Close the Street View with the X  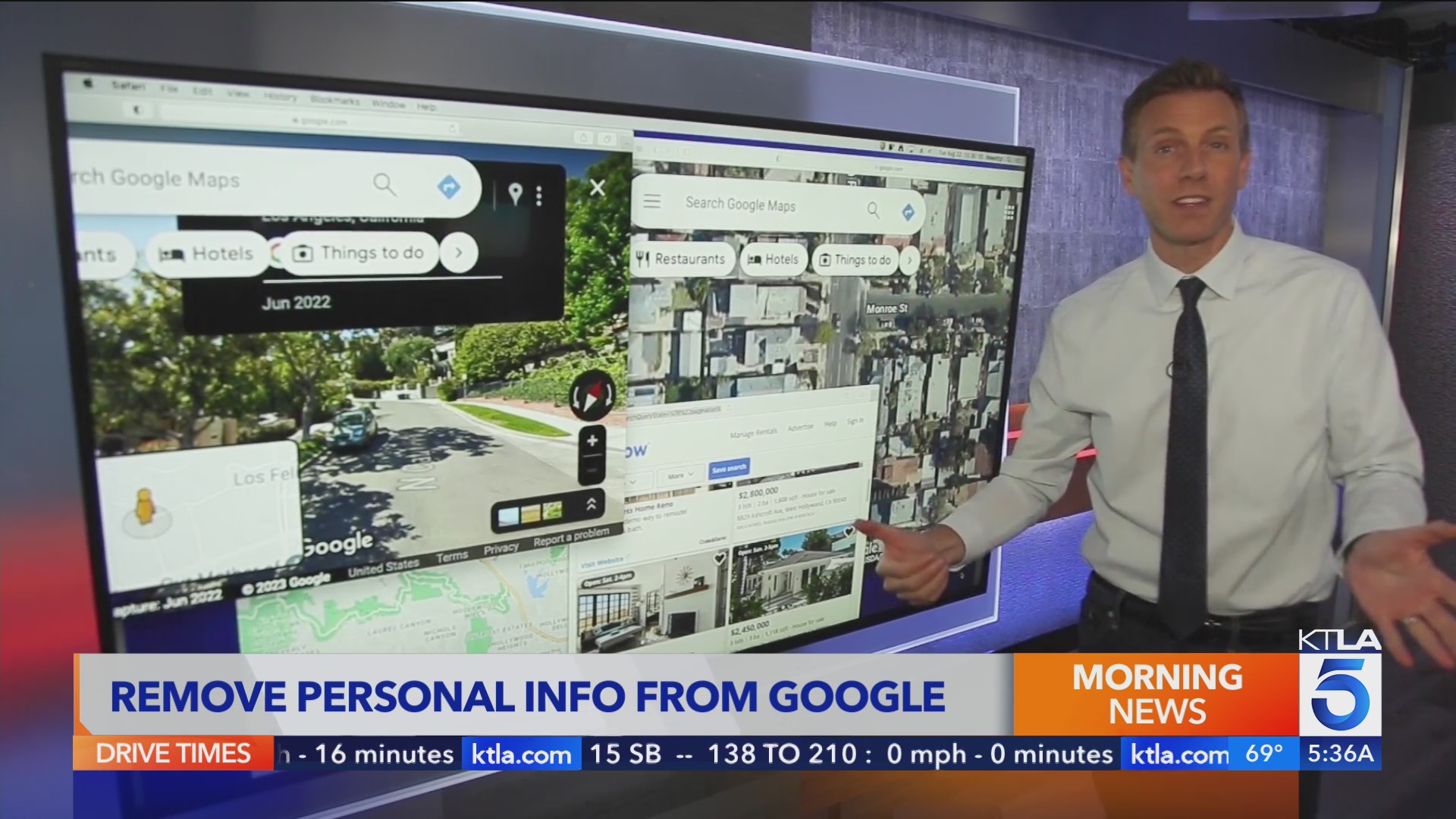point(598,187)
